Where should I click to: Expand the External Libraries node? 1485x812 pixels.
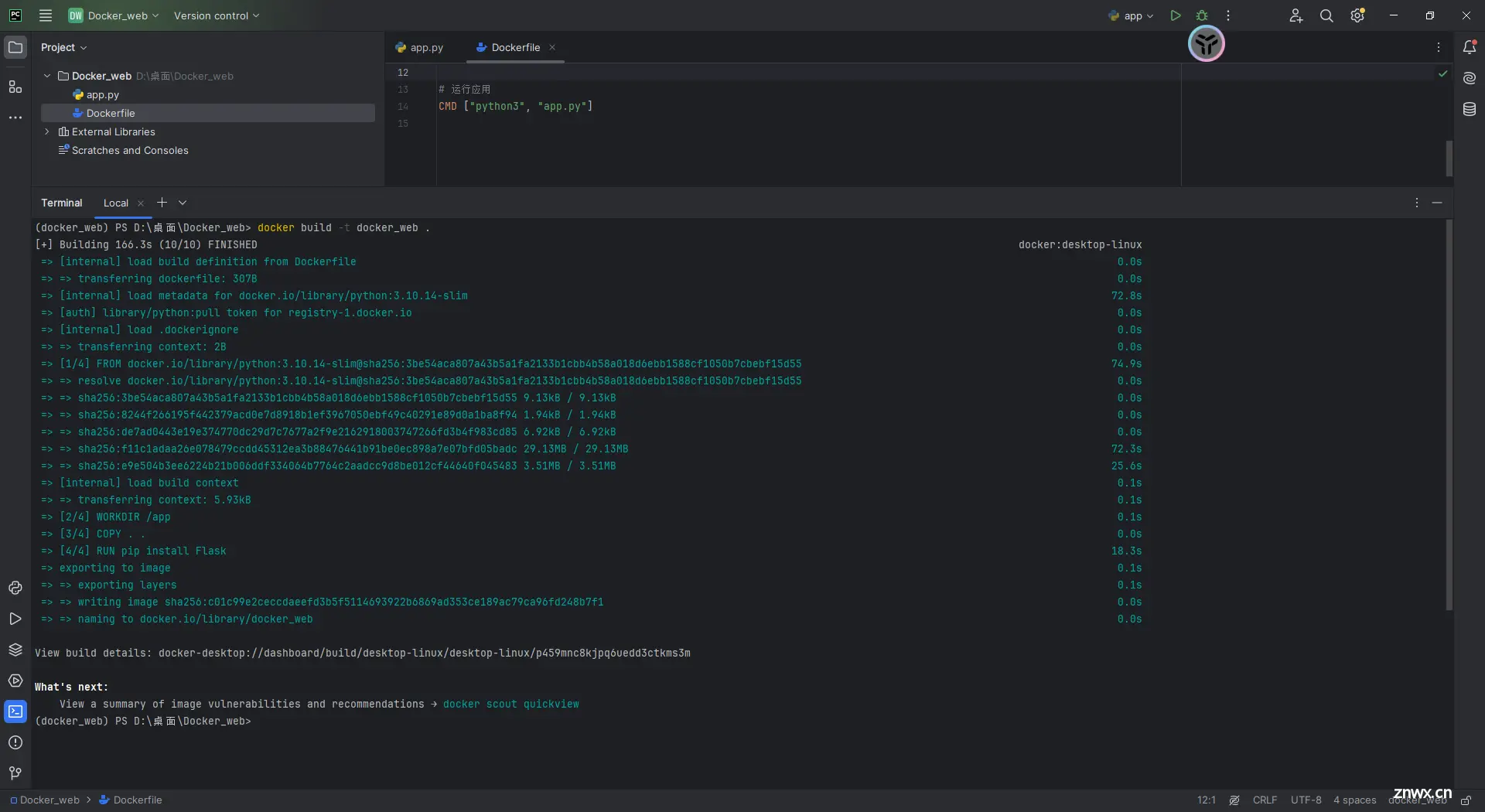(47, 131)
